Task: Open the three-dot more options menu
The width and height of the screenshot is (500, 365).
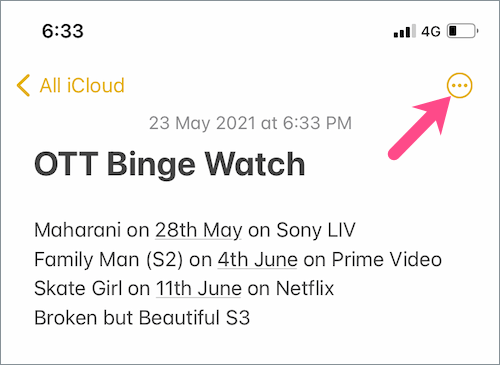Action: 459,86
